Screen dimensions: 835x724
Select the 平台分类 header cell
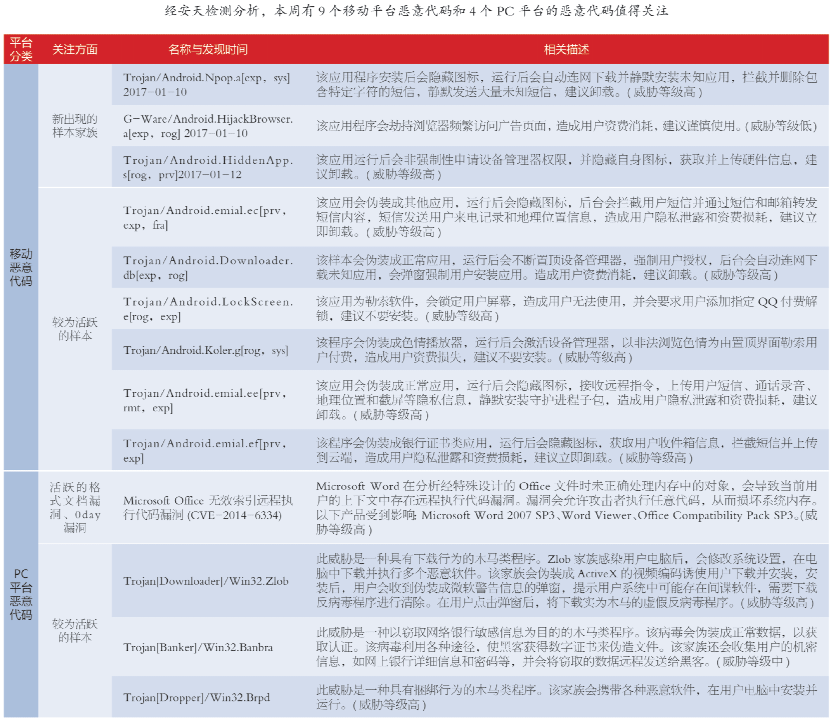[21, 49]
